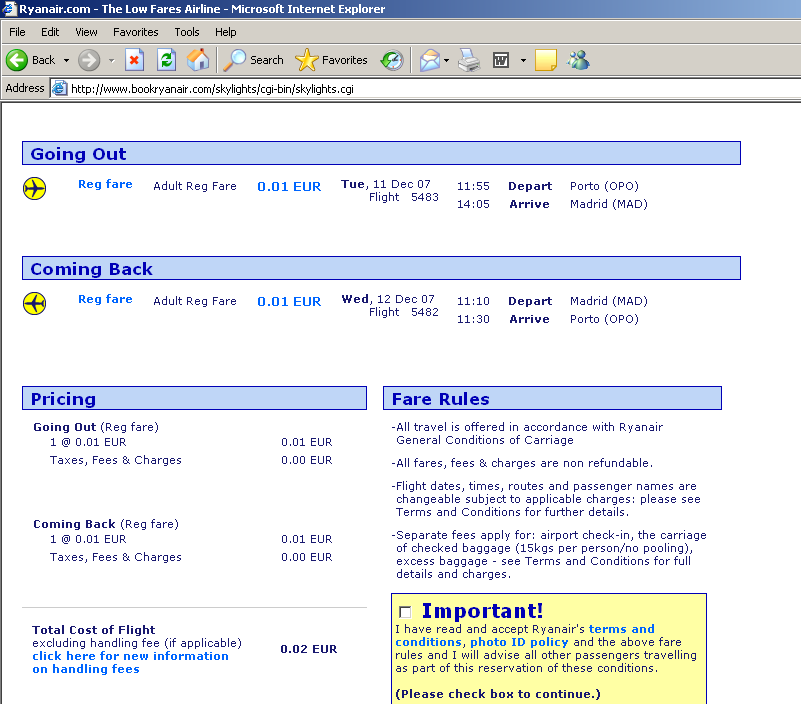Viewport: 801px width, 704px height.
Task: Click the Internet Explorer icon in the title bar
Action: pyautogui.click(x=9, y=9)
